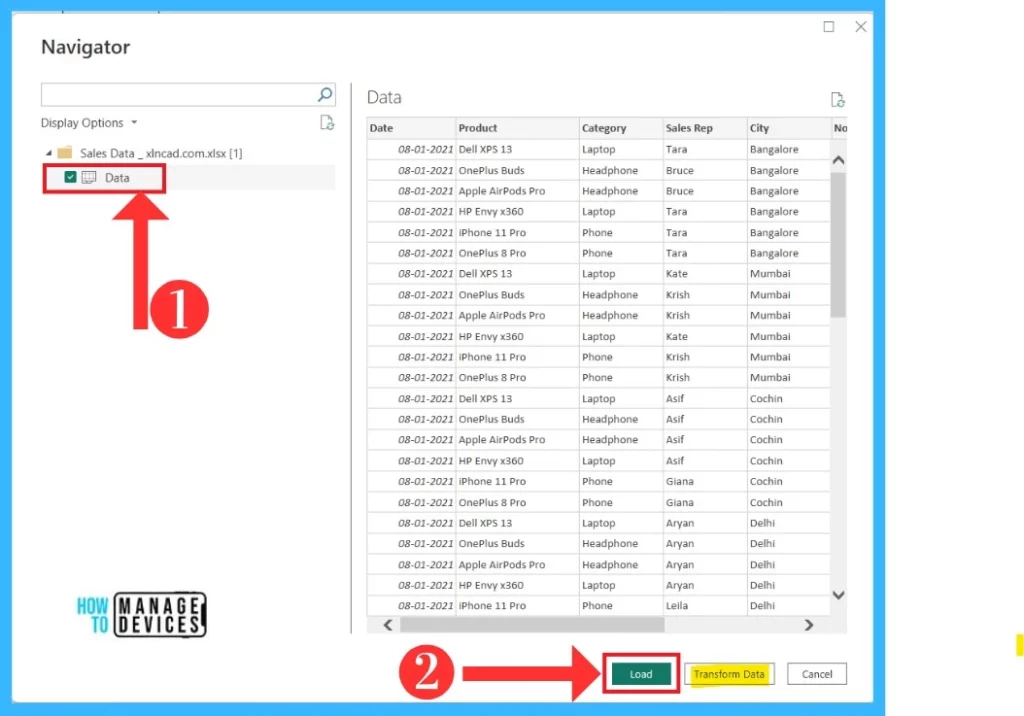Click Cochin cell in Giana's OnePlus 8 Pro row
The width and height of the screenshot is (1024, 716).
(788, 502)
